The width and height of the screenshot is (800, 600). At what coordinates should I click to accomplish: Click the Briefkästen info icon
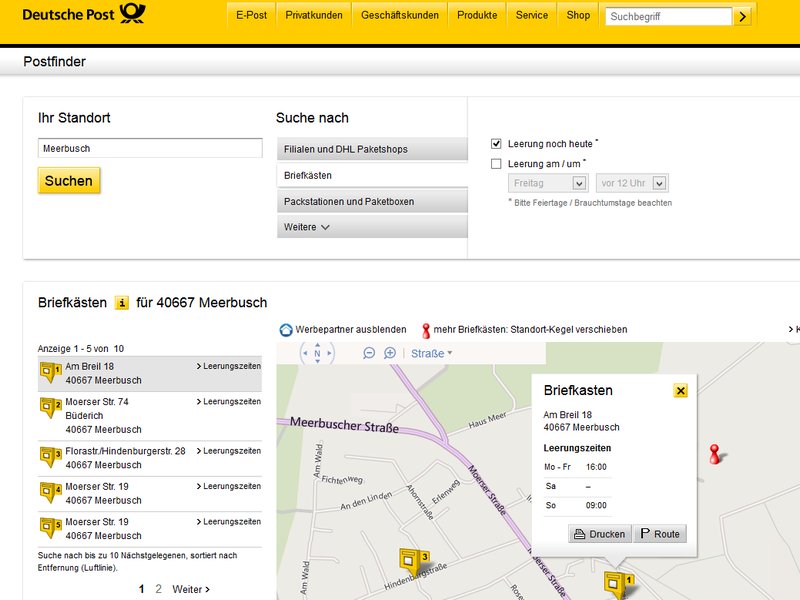pyautogui.click(x=121, y=303)
